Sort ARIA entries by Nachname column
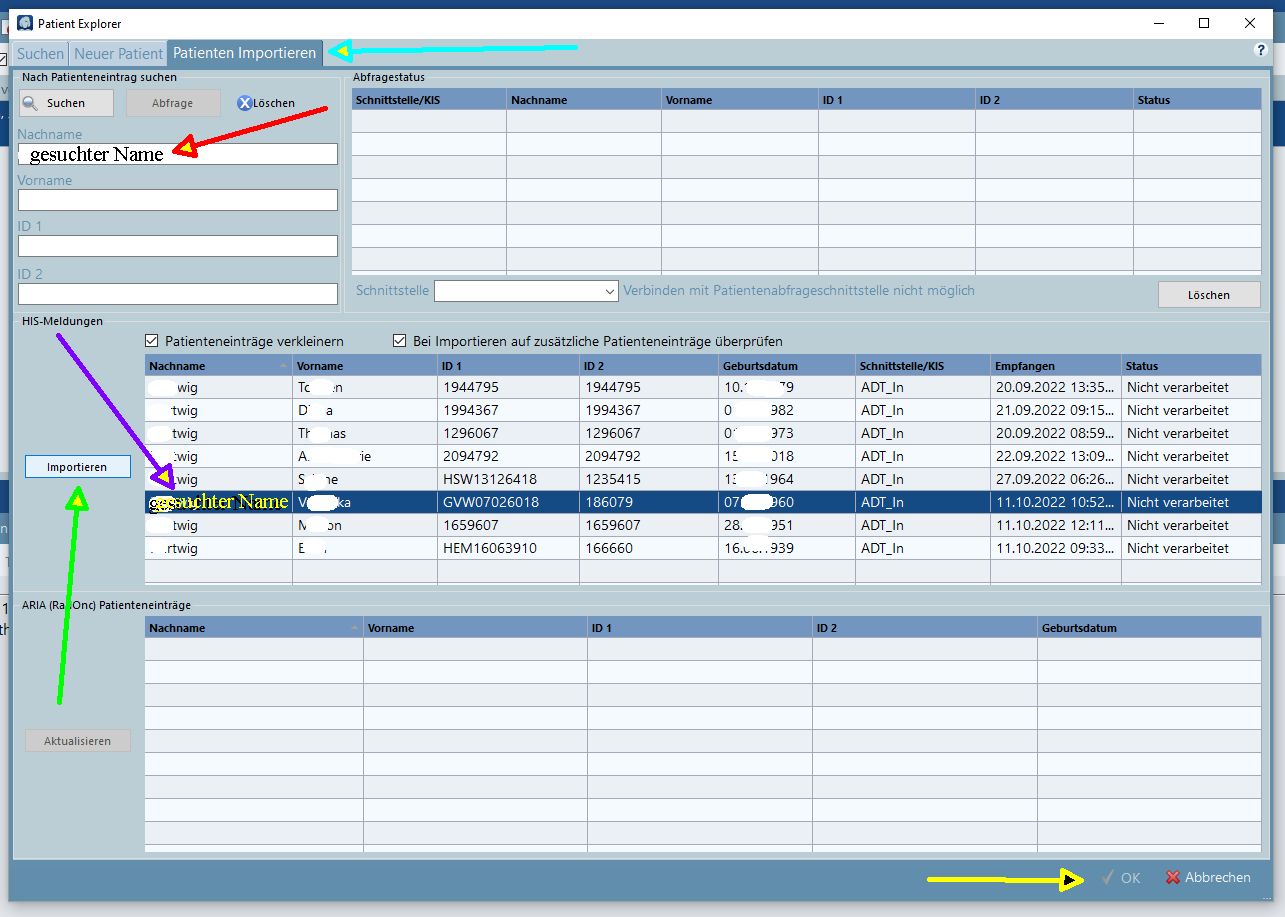Image resolution: width=1285 pixels, height=917 pixels. [253, 628]
